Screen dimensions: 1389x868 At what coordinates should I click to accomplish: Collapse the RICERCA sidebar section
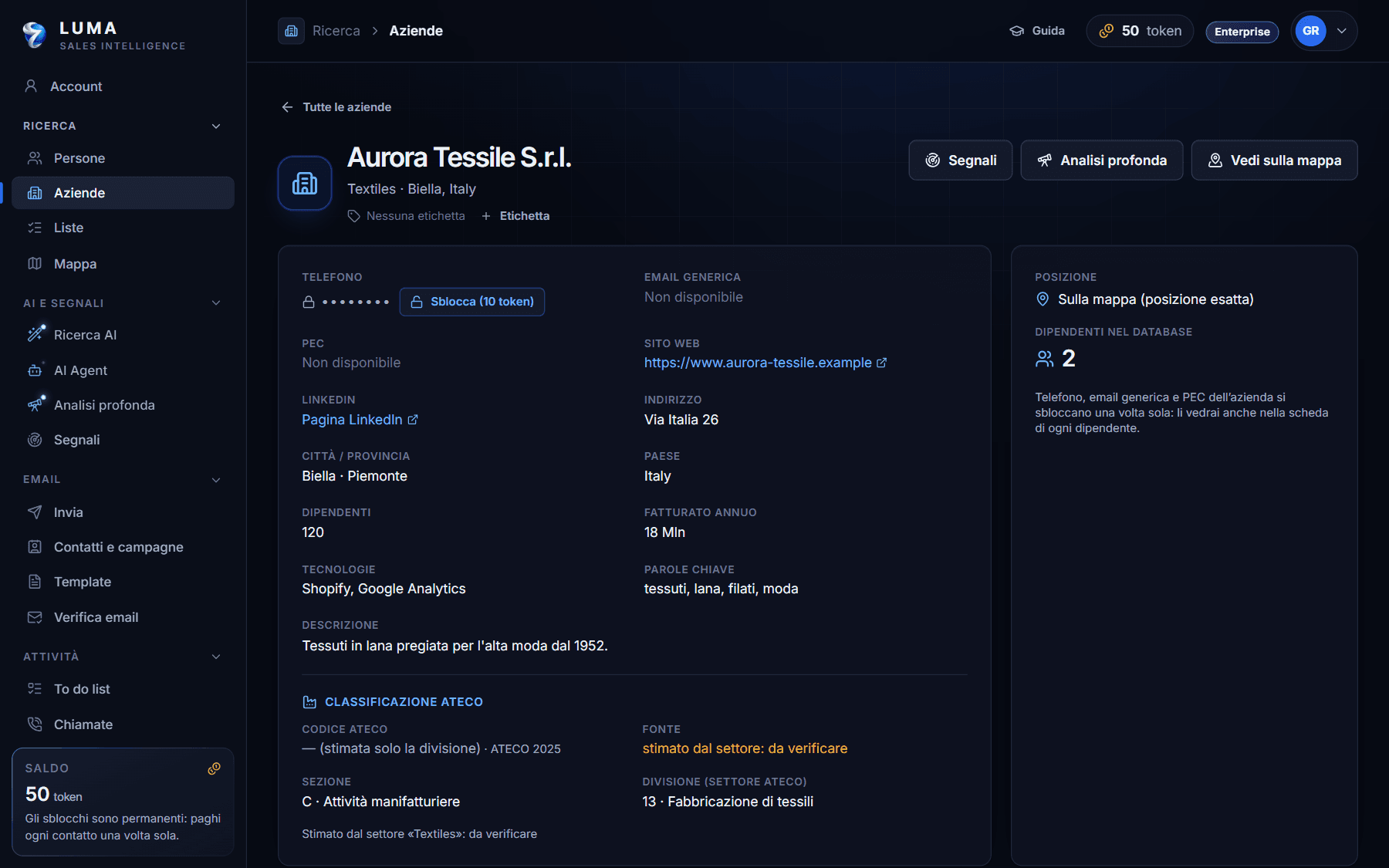pos(216,126)
